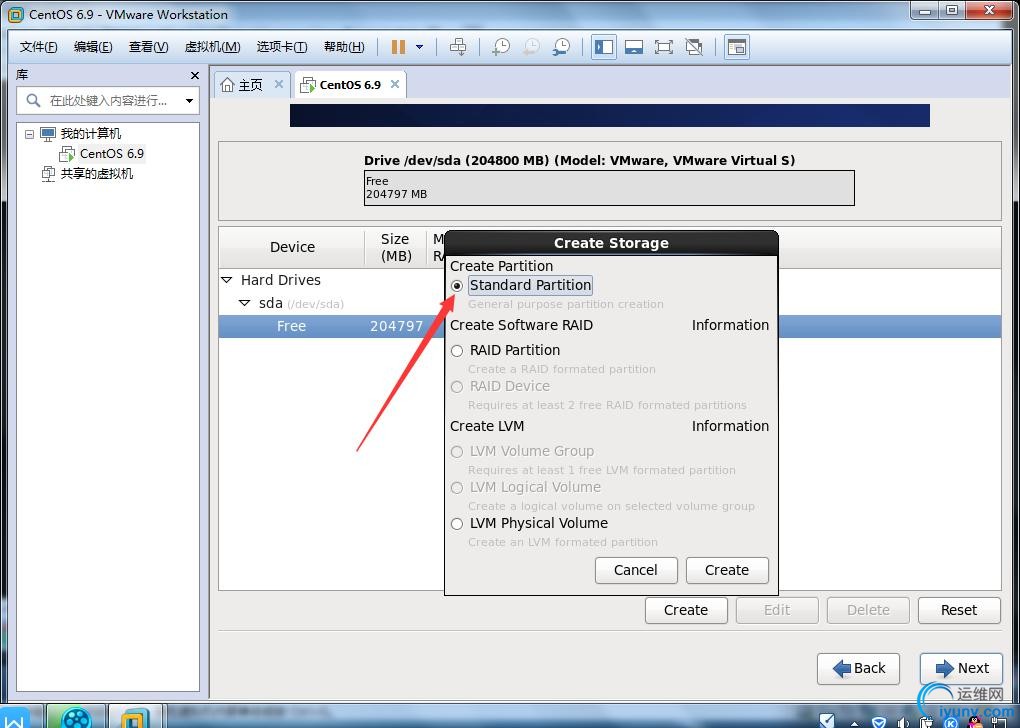Select the RAID Partition radio button
The height and width of the screenshot is (728, 1020).
457,351
